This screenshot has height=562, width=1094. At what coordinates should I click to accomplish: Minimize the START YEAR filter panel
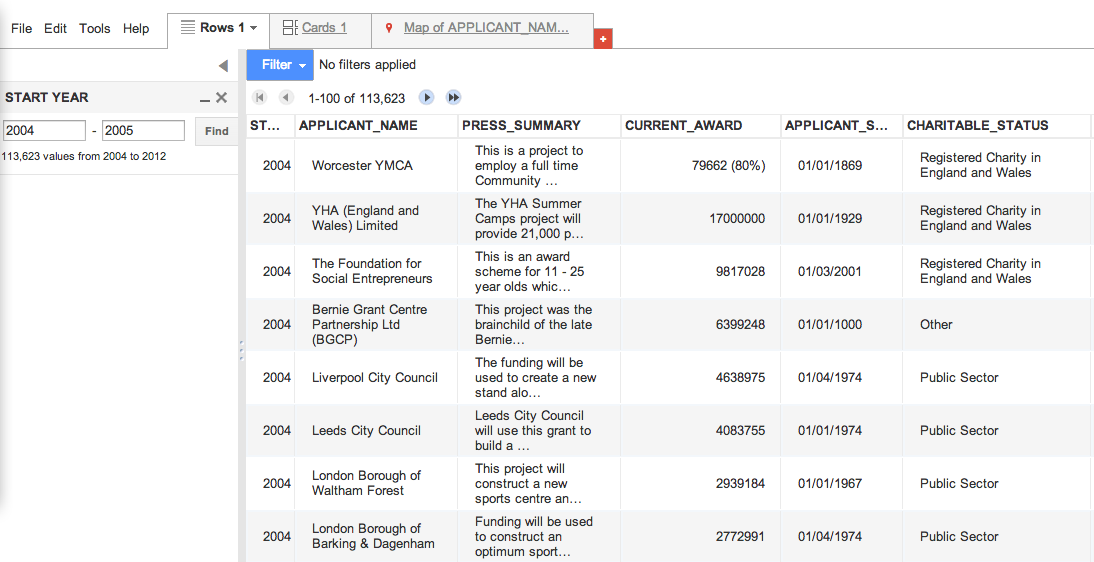tap(204, 99)
